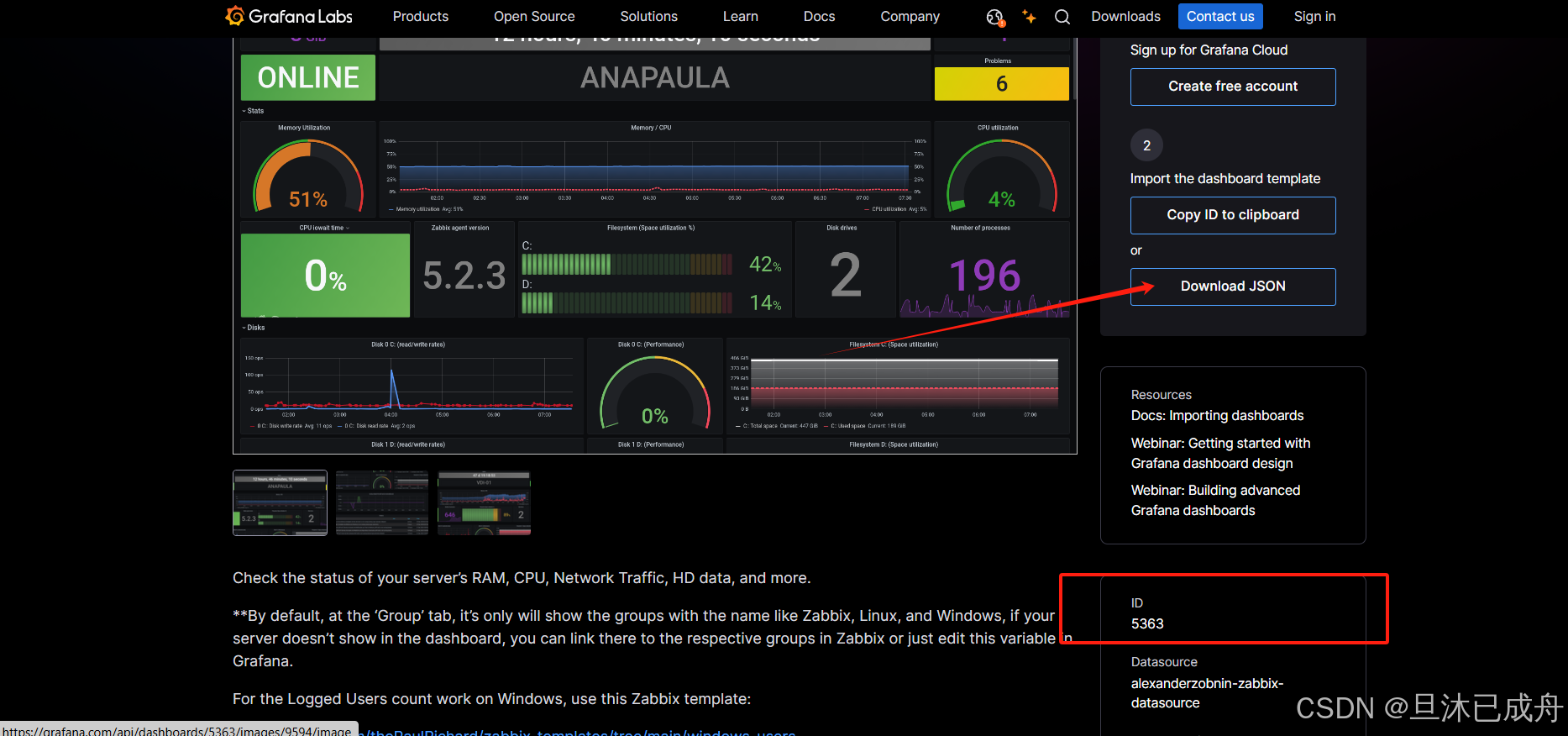Viewport: 1568px width, 736px height.
Task: Click the Create free account button
Action: coord(1233,87)
